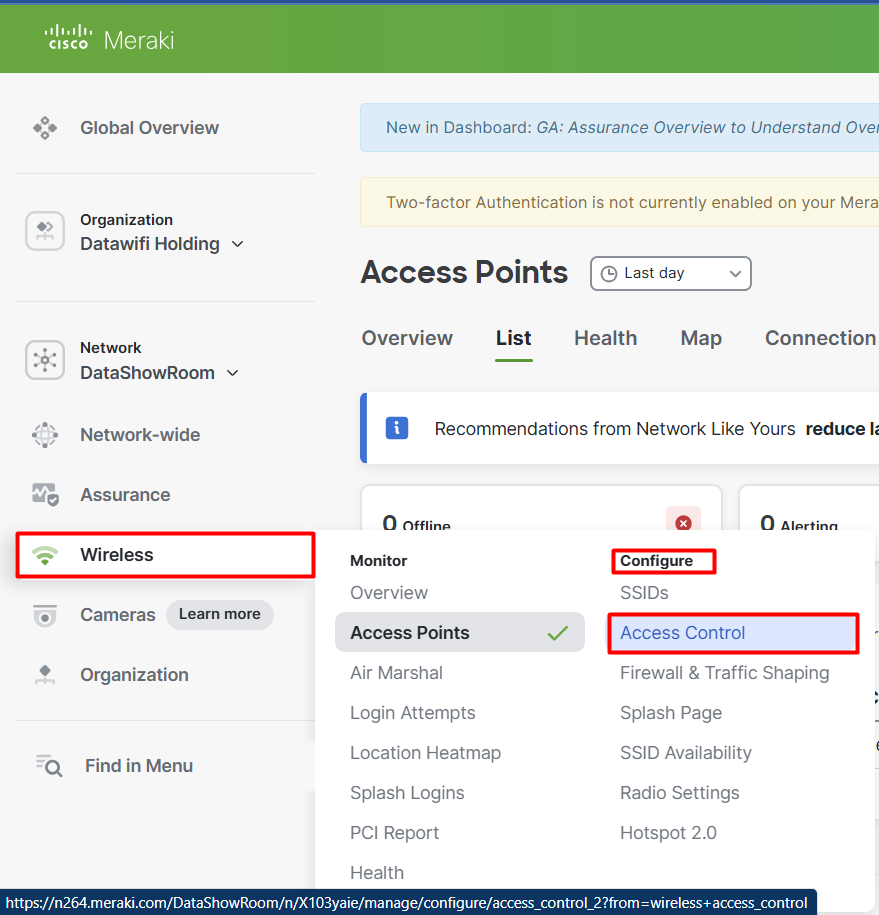Expand the DataShowRoom network chevron
The height and width of the screenshot is (915, 879).
click(x=232, y=373)
